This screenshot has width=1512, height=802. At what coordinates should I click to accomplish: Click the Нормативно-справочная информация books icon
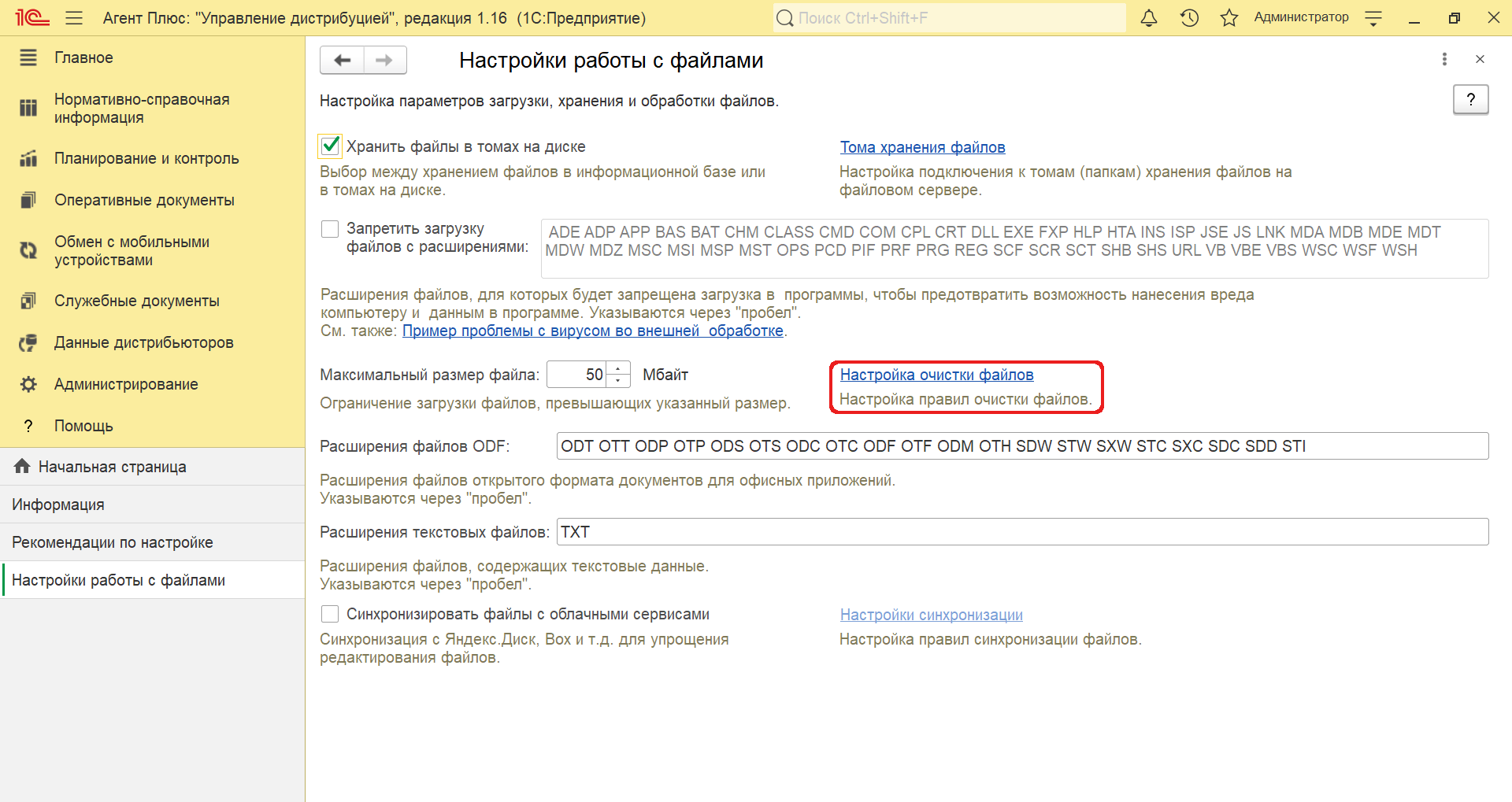point(28,108)
